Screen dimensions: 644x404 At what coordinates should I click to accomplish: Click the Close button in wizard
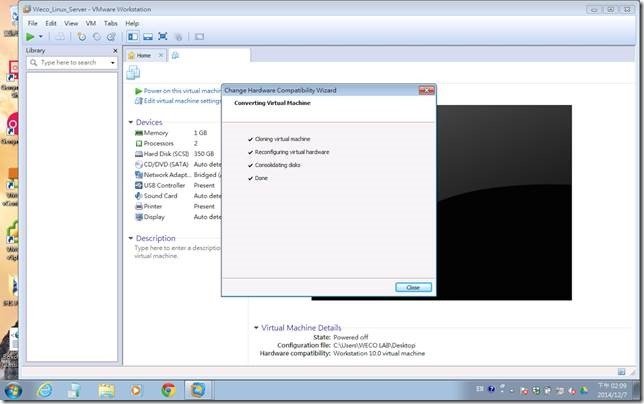click(413, 287)
